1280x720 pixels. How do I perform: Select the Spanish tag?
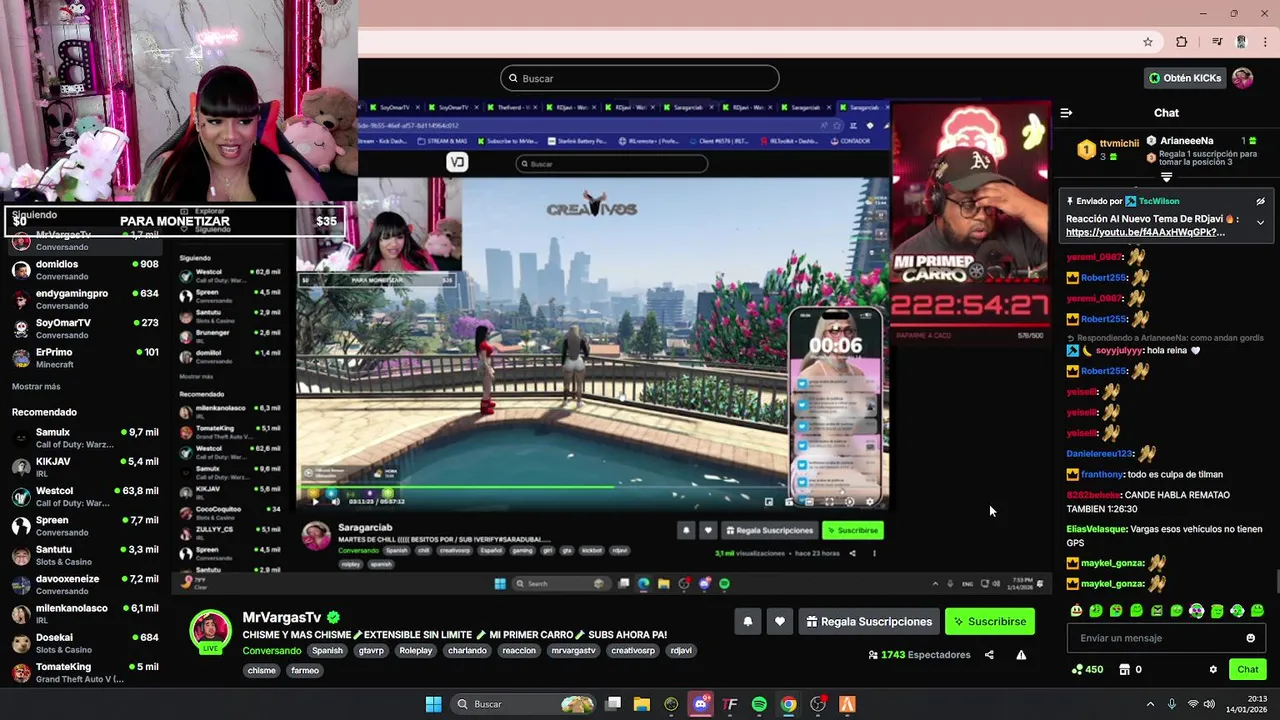tap(327, 650)
